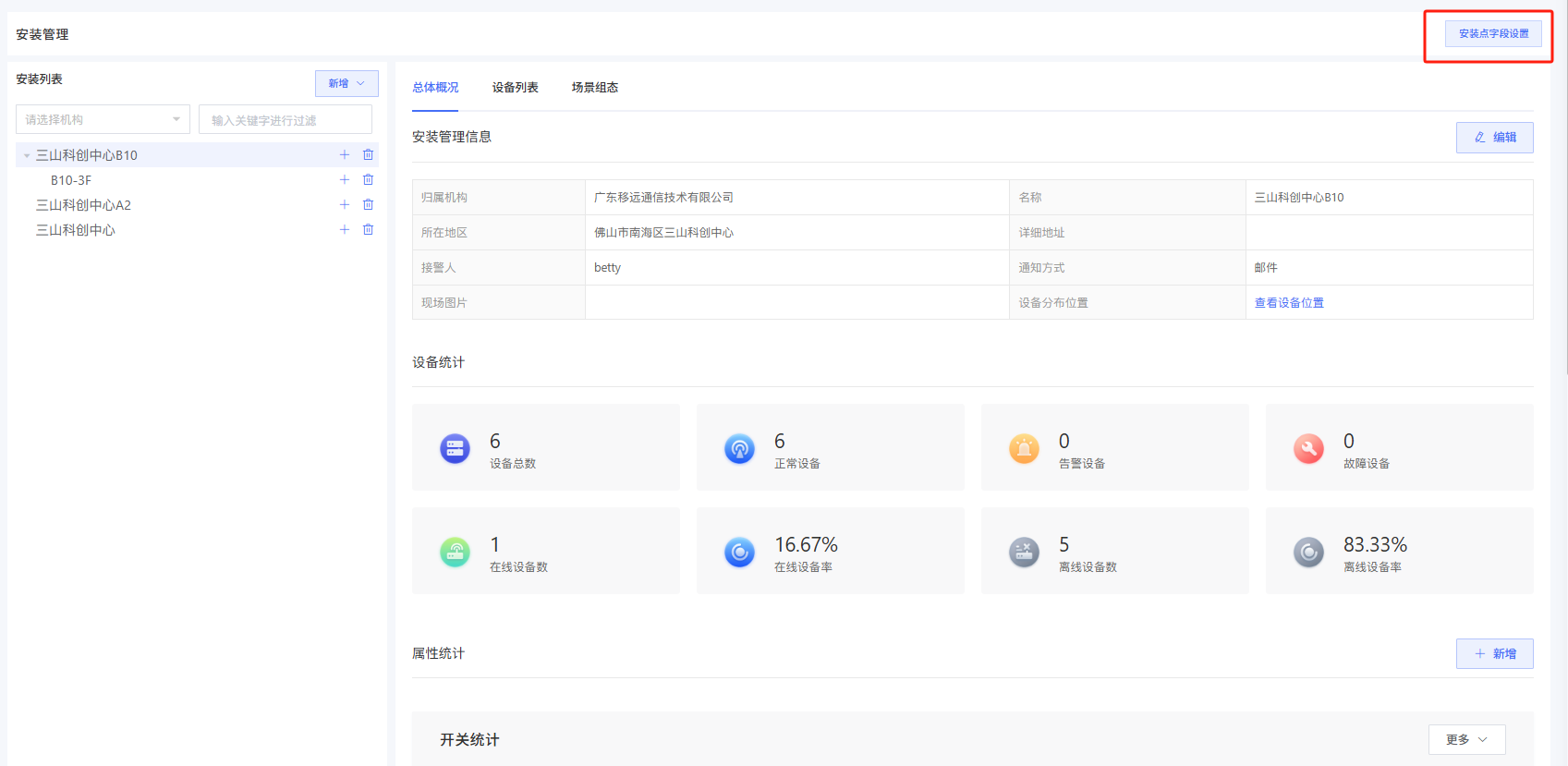This screenshot has height=766, width=1568.
Task: Select the B10-3F tree item
Action: tap(71, 180)
